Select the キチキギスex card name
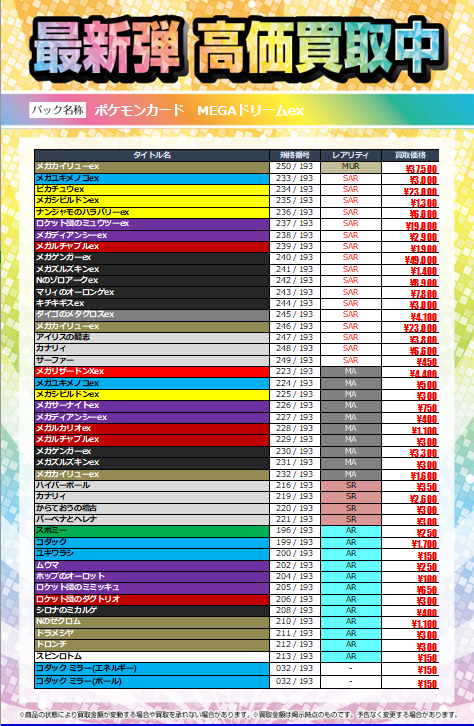Image resolution: width=474 pixels, height=726 pixels. [60, 303]
